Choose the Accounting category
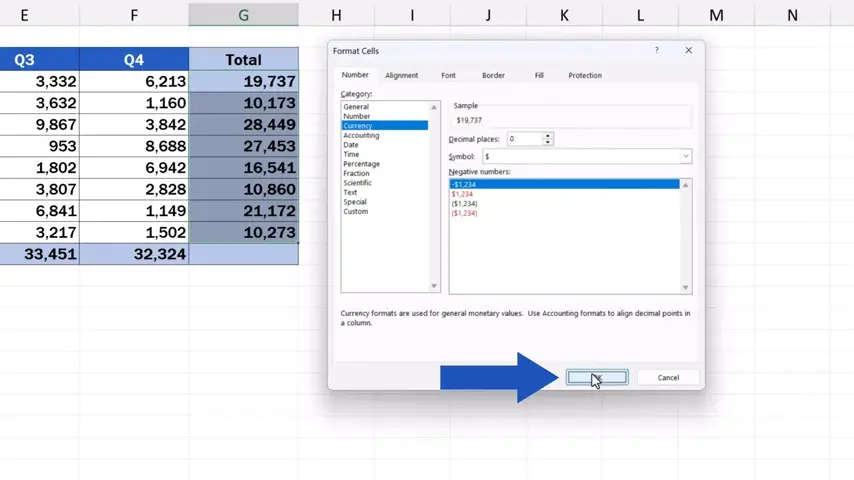The height and width of the screenshot is (480, 854). [x=361, y=135]
